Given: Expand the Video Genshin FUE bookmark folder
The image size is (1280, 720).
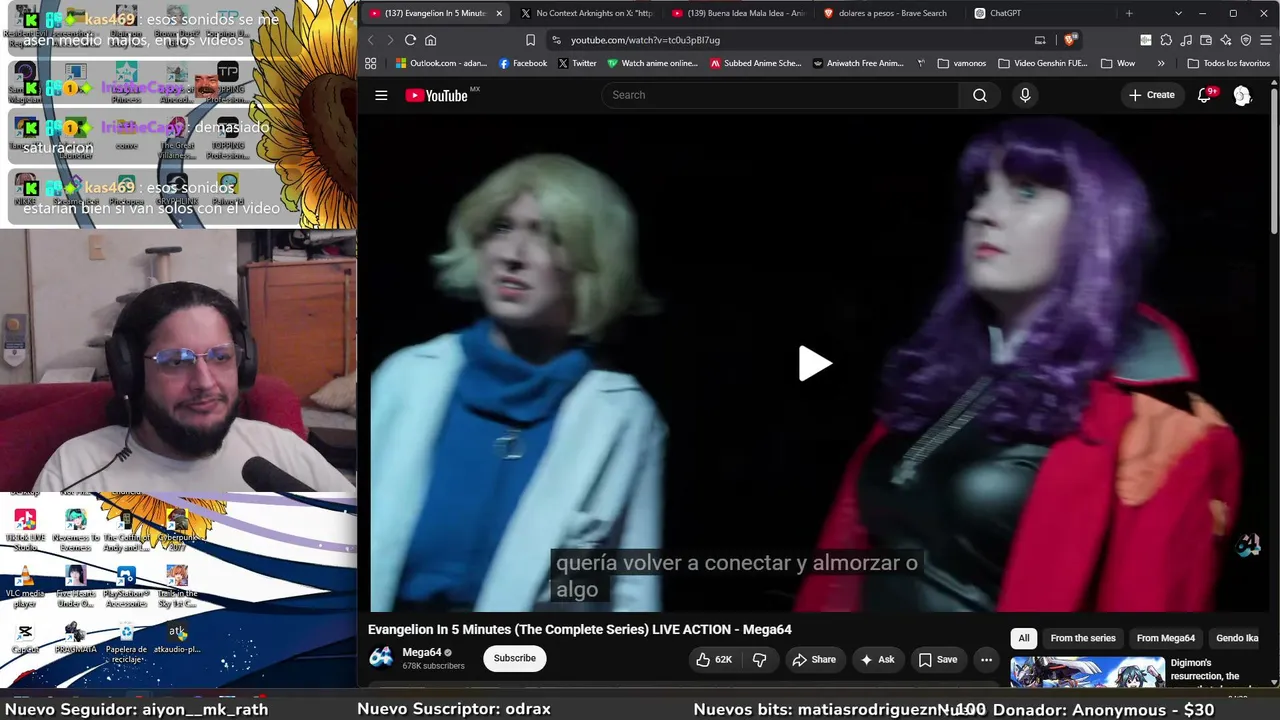Looking at the screenshot, I should pos(1044,63).
